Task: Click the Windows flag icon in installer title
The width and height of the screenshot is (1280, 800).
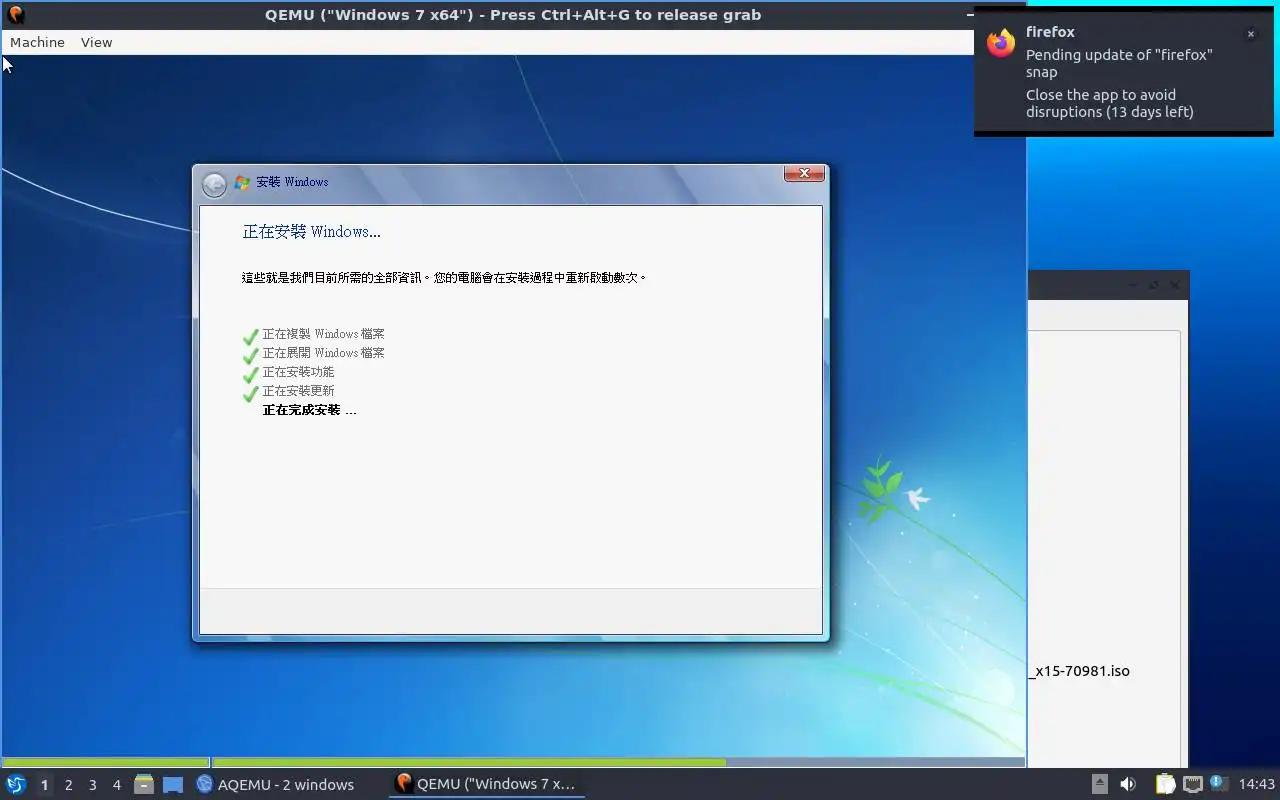Action: point(242,182)
